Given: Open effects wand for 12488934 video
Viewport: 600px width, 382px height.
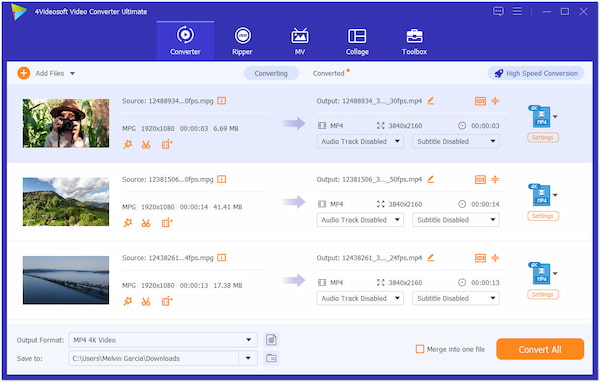Looking at the screenshot, I should [128, 144].
